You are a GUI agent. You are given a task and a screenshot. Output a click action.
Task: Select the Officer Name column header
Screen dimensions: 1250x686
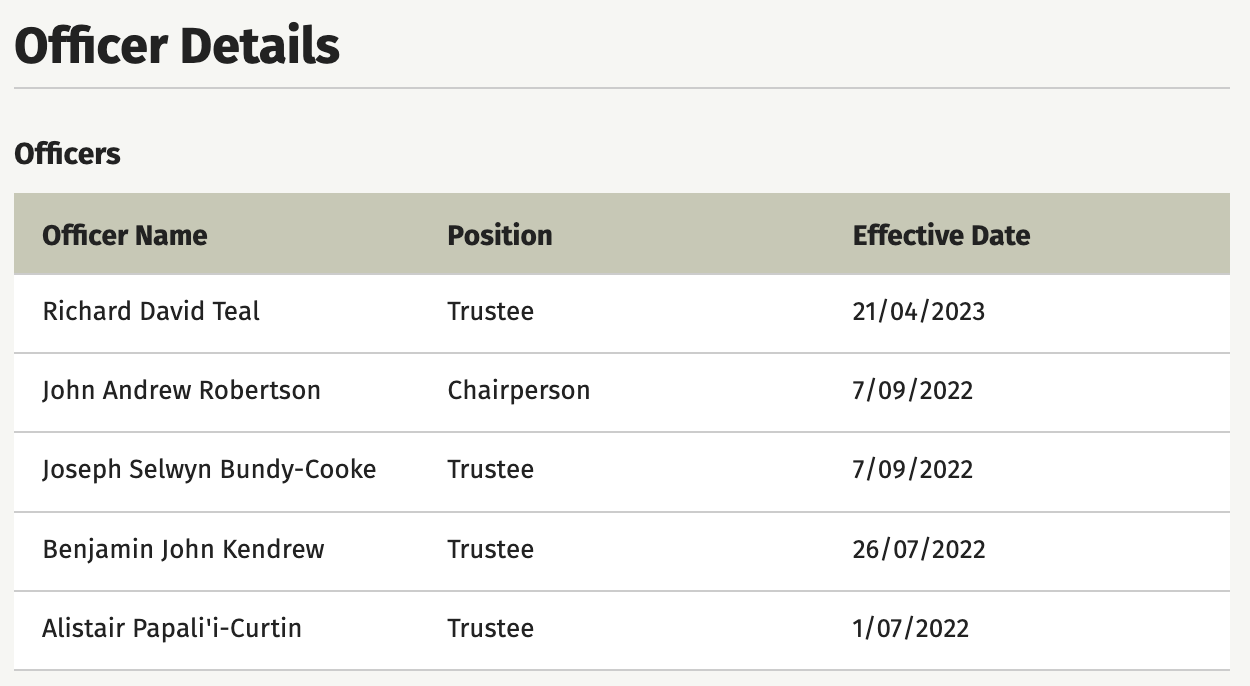pyautogui.click(x=125, y=235)
